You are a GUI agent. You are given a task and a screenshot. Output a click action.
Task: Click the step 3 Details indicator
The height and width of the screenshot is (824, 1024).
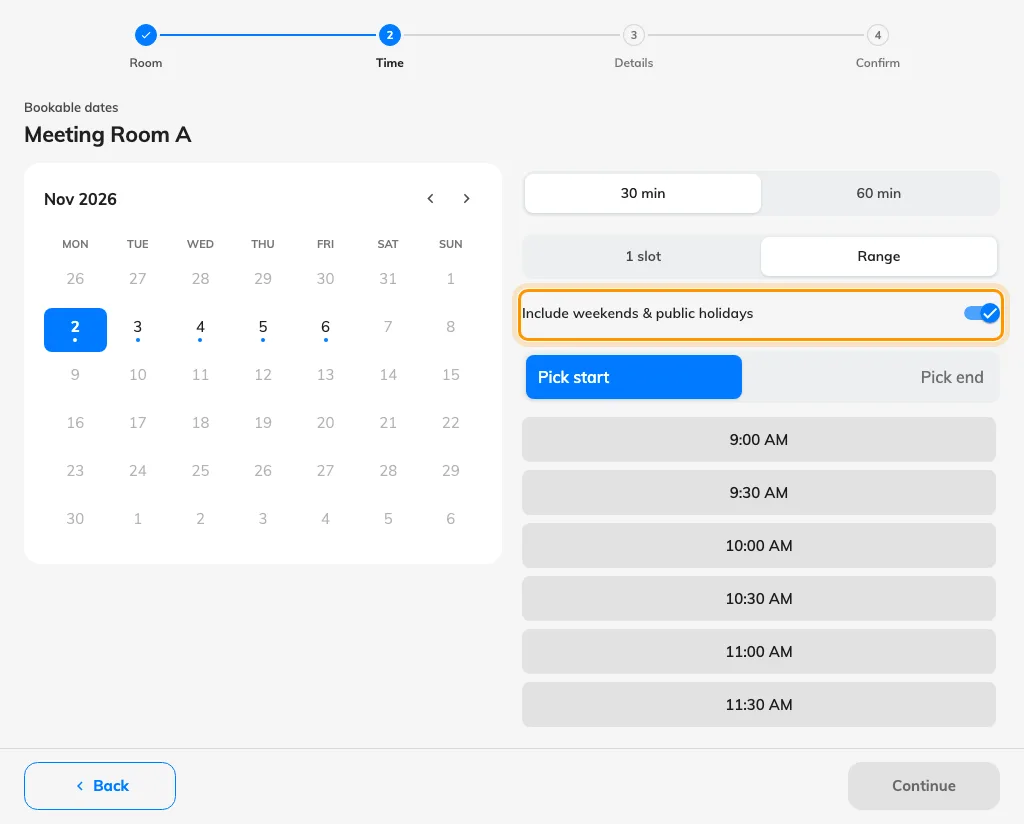[x=633, y=35]
